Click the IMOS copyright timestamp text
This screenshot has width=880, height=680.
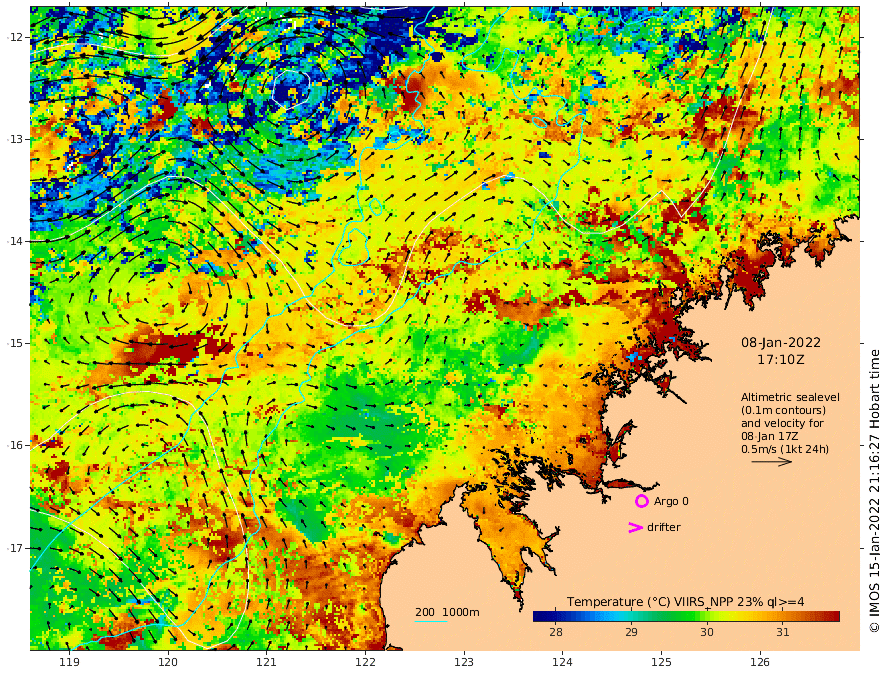tap(874, 491)
